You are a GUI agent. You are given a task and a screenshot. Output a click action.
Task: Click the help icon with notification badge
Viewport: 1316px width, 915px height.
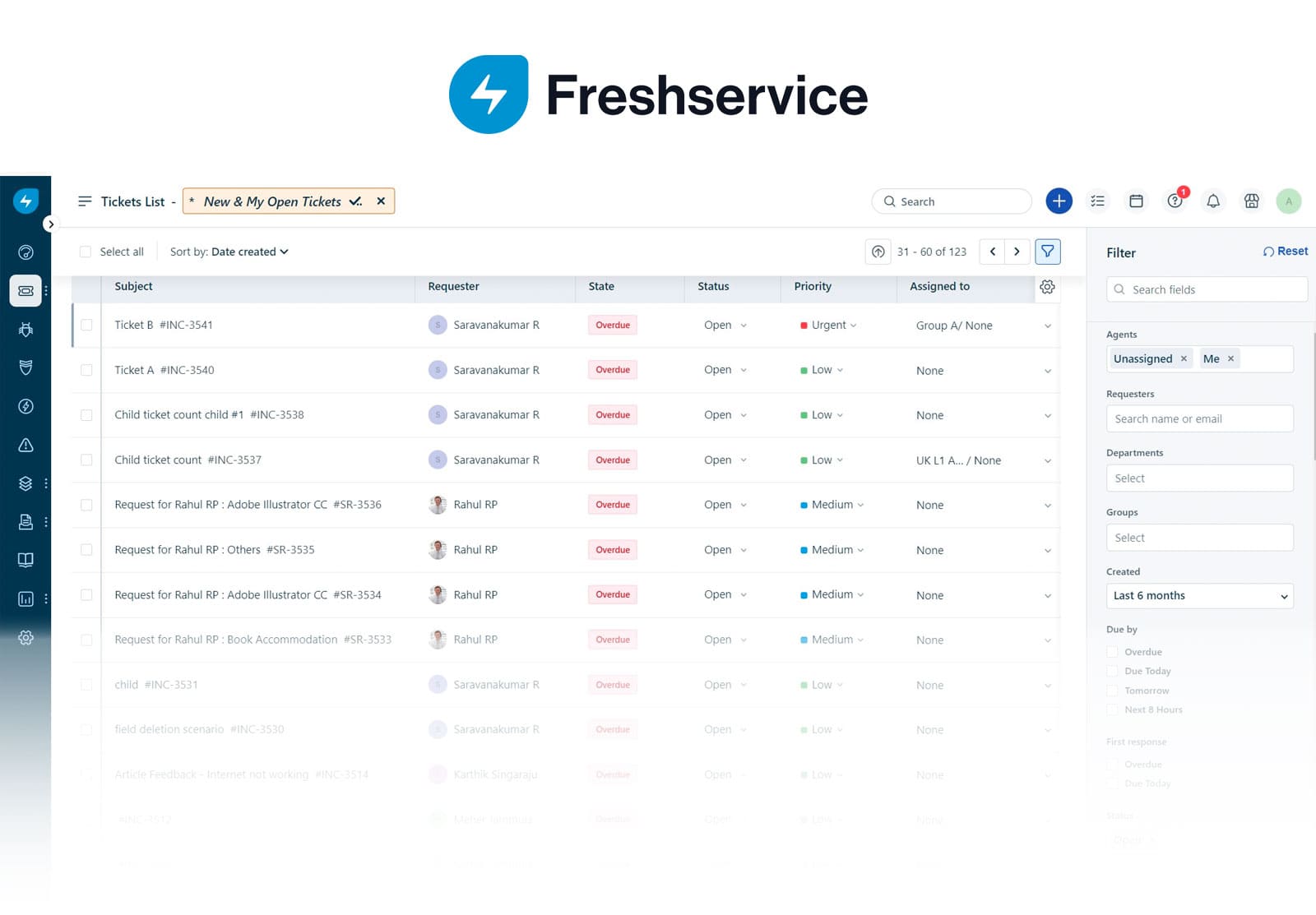coord(1175,201)
